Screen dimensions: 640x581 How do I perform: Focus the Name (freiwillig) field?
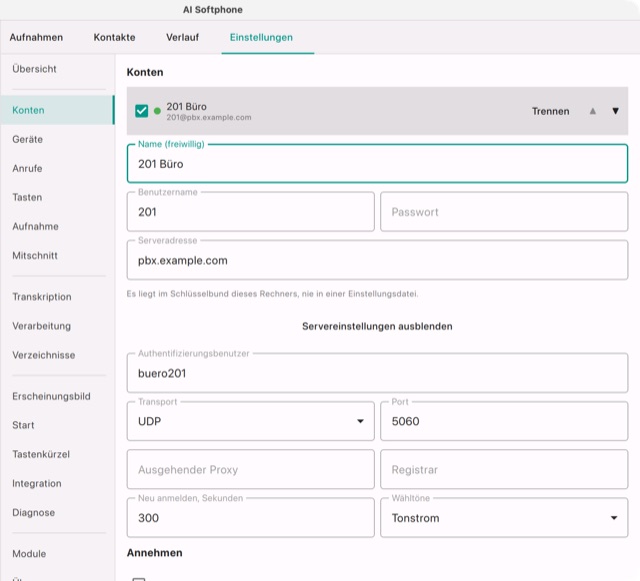click(x=377, y=163)
